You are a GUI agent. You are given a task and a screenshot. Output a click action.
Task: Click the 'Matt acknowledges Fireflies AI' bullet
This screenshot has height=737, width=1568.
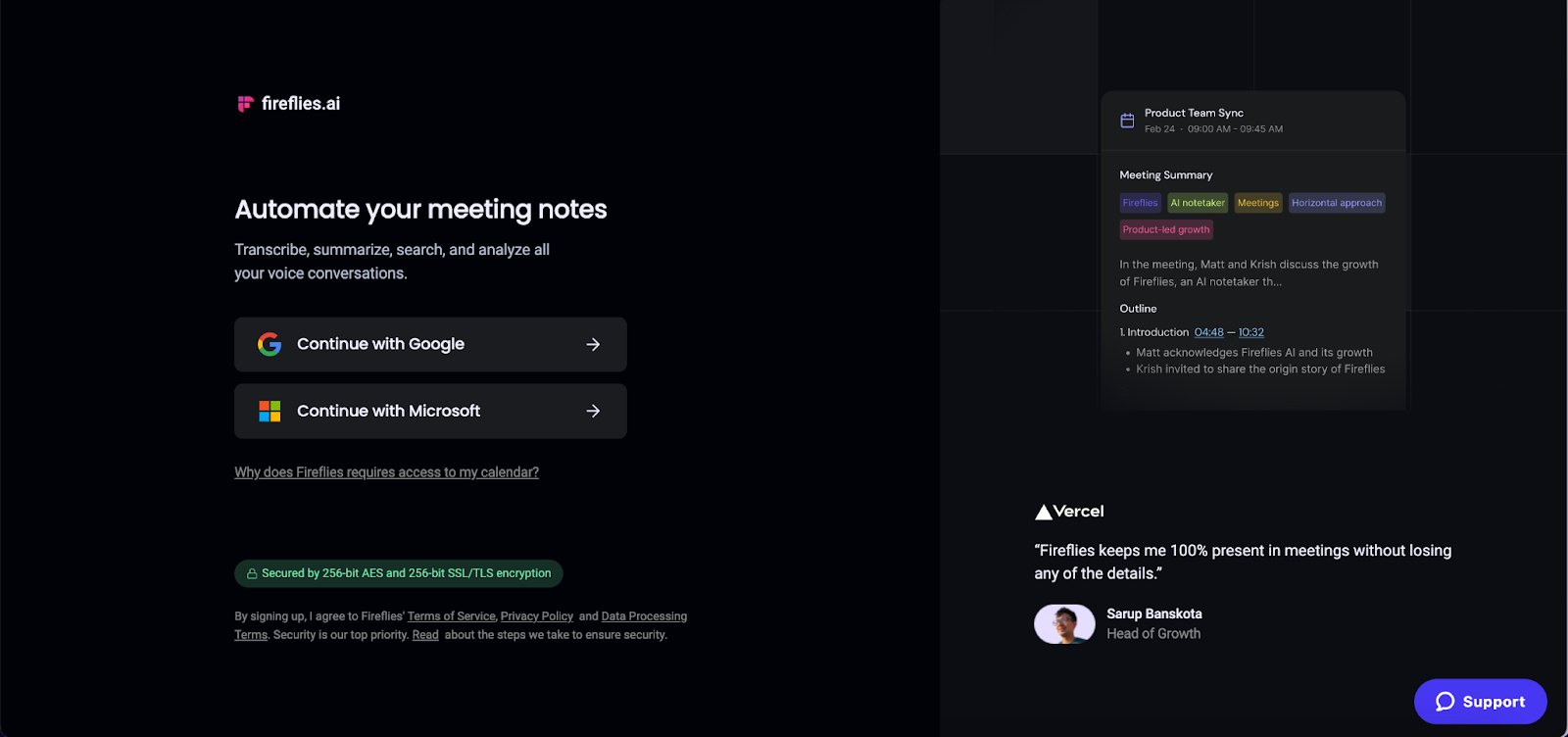[1253, 353]
